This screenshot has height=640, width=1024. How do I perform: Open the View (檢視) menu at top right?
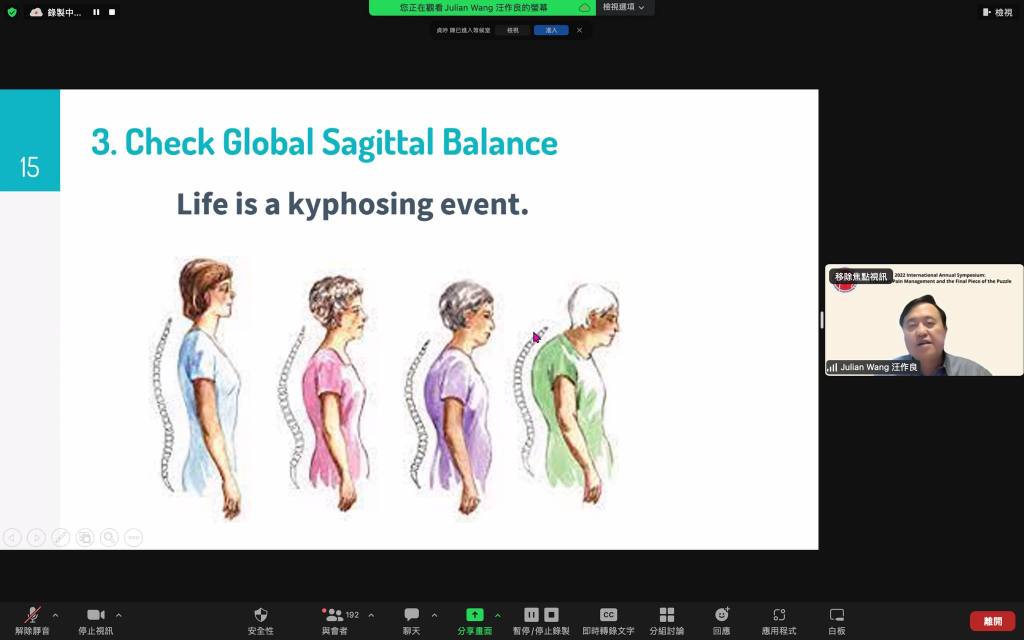997,12
